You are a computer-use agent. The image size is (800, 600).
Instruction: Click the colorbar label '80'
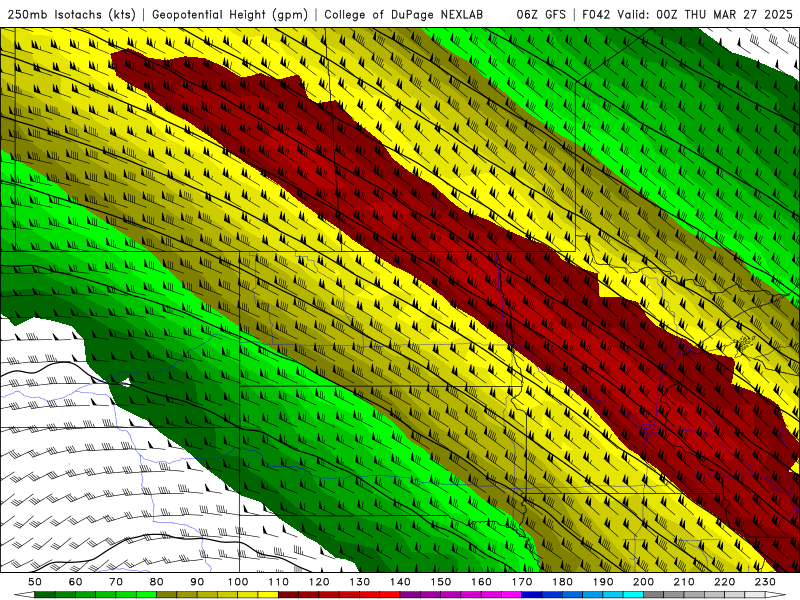pos(157,582)
